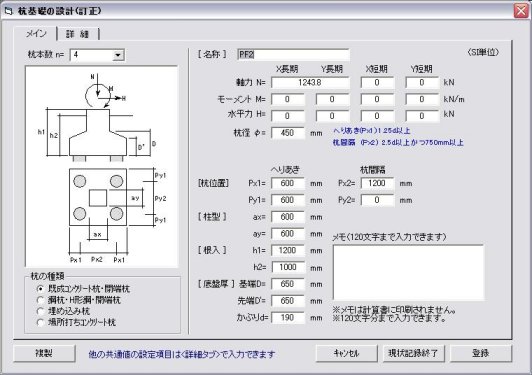Switch to the 詳細 tab
Viewport: 532px width, 375px height.
point(78,34)
